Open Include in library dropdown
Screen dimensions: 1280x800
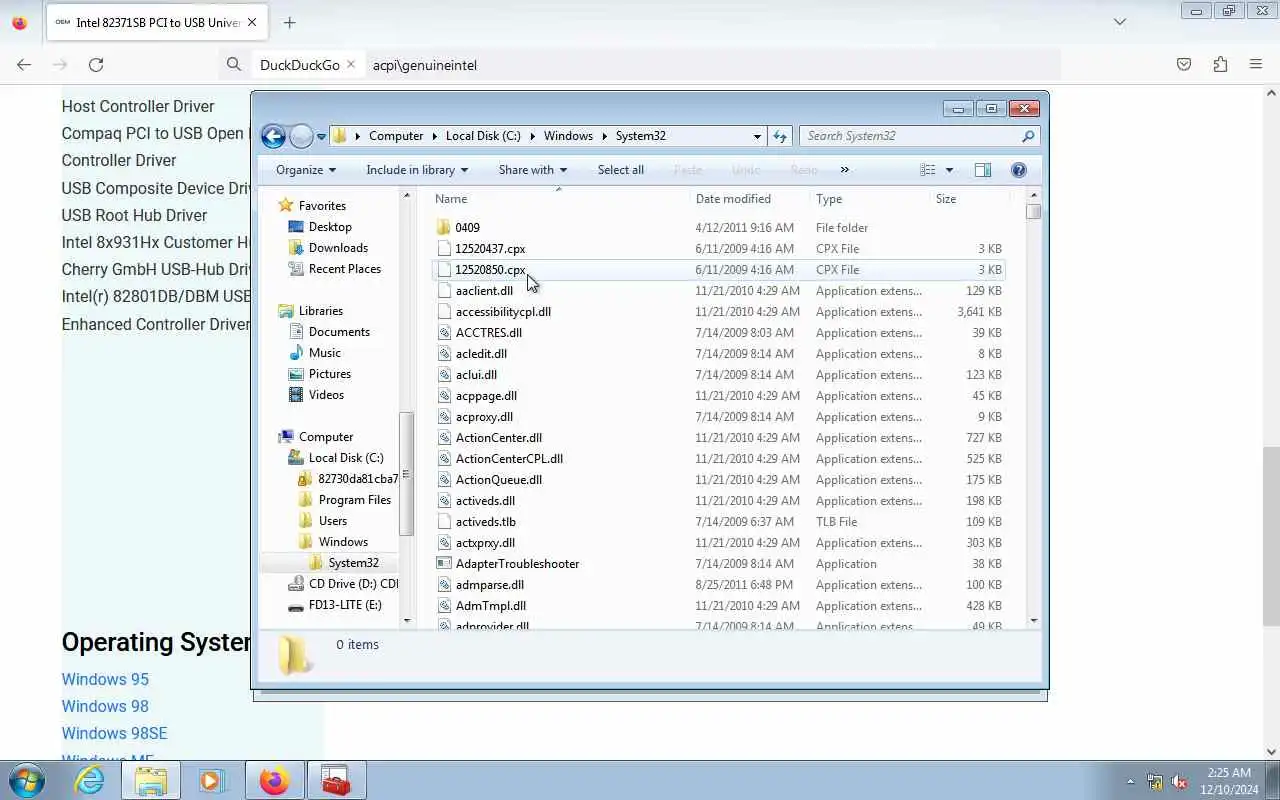(x=417, y=170)
